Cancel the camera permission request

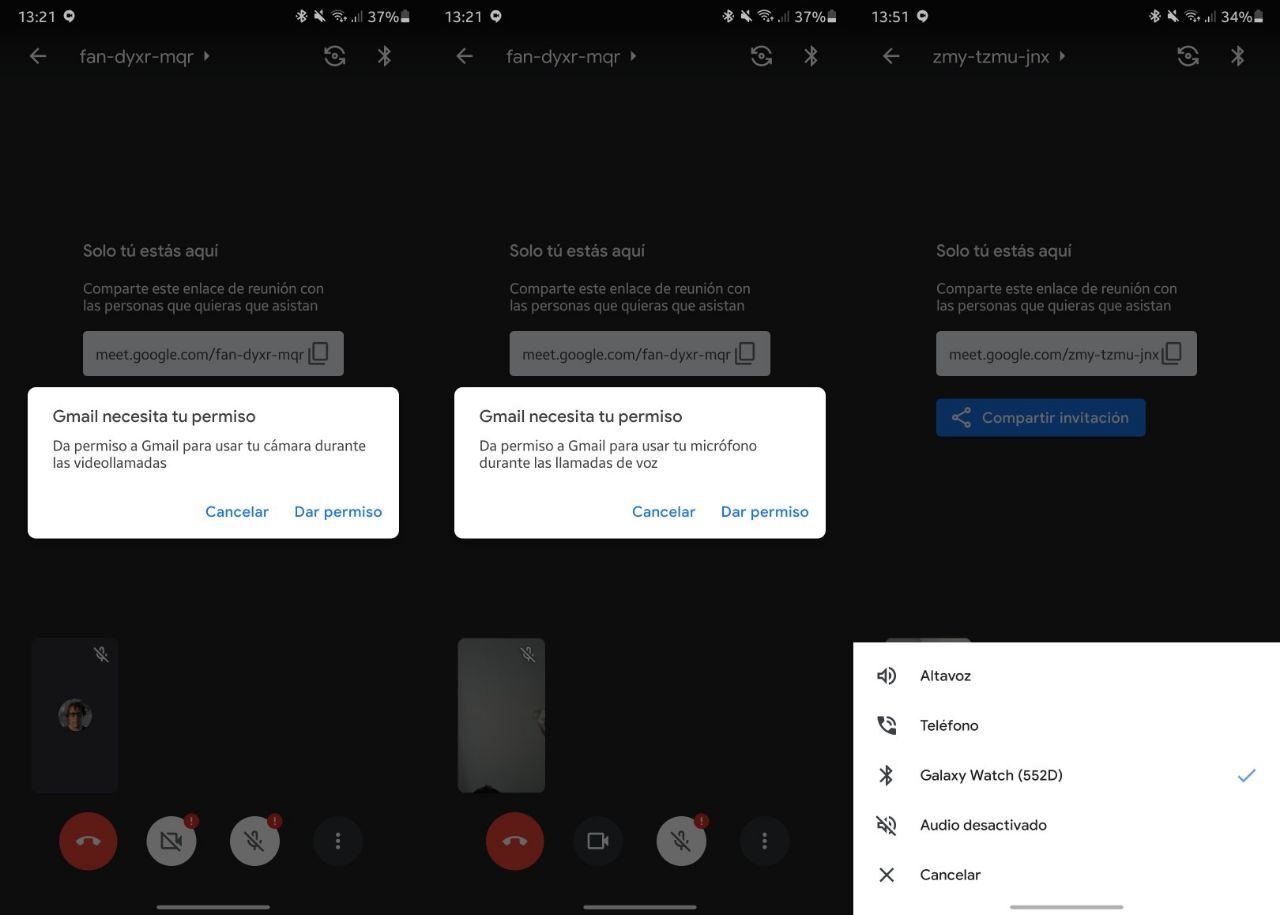237,511
